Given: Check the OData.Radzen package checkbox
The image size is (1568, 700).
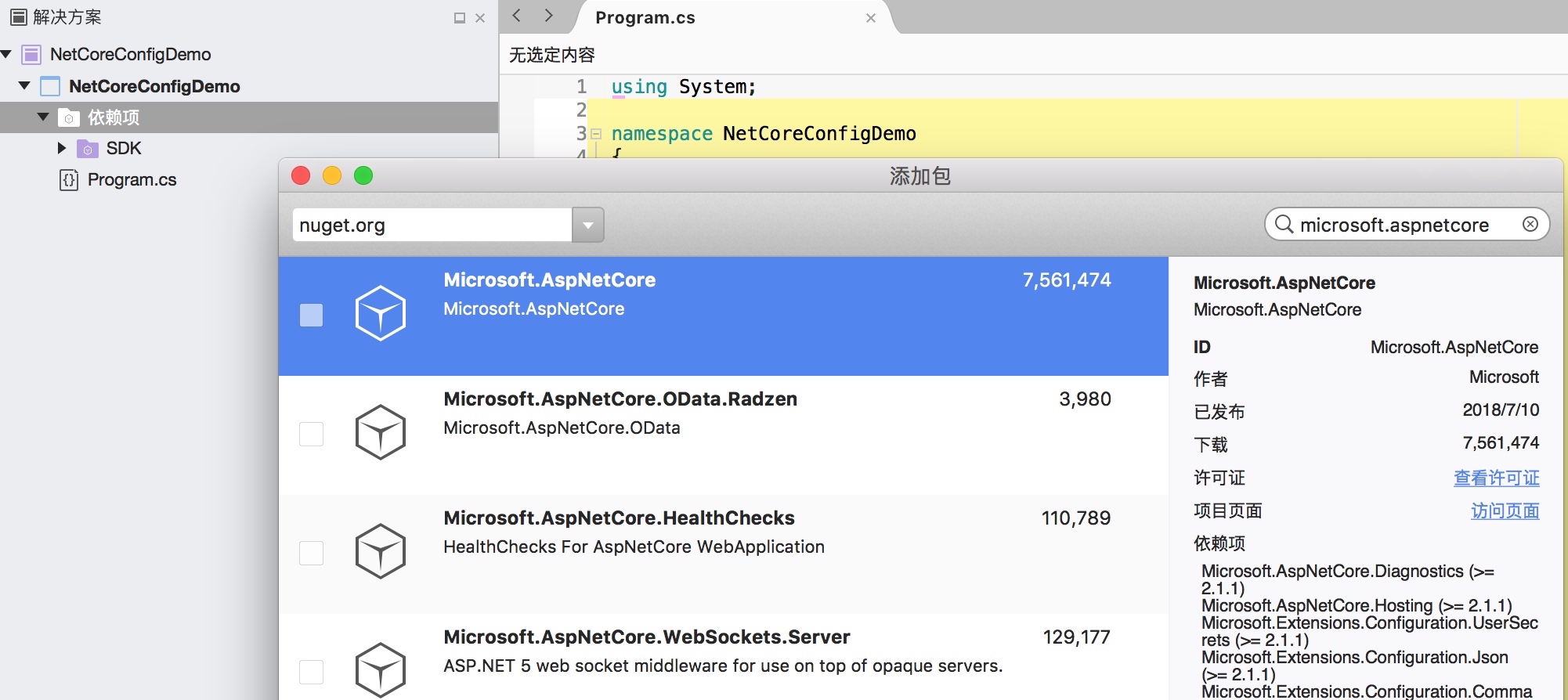Looking at the screenshot, I should coord(312,434).
